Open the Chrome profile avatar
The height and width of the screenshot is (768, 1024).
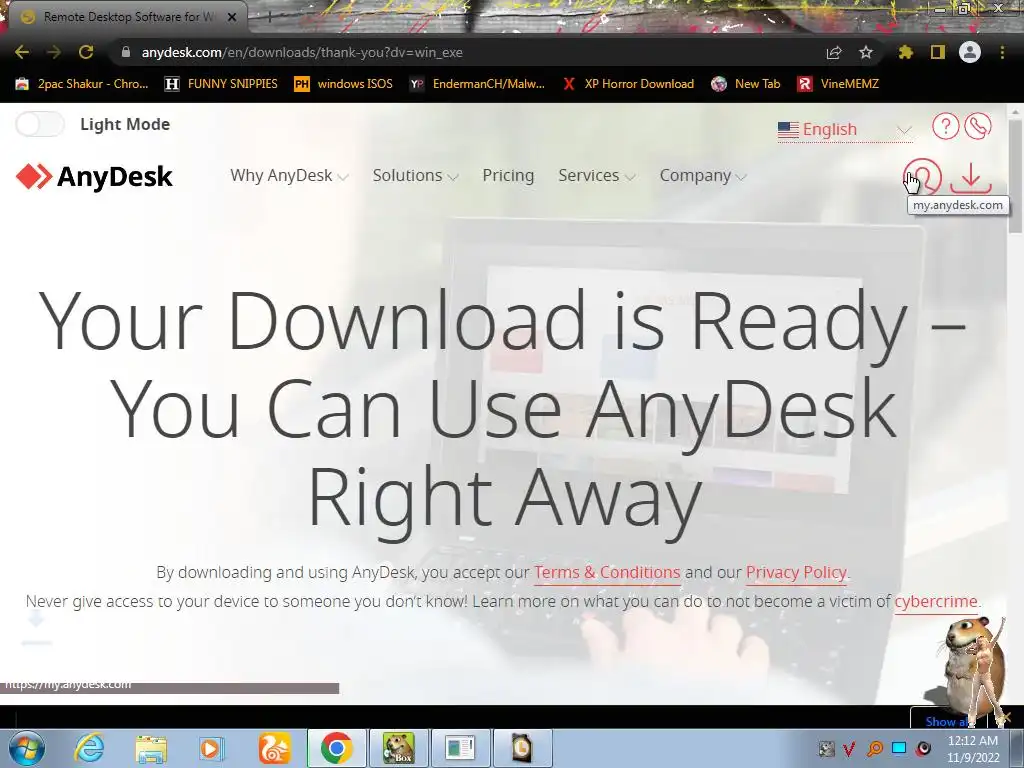[970, 52]
